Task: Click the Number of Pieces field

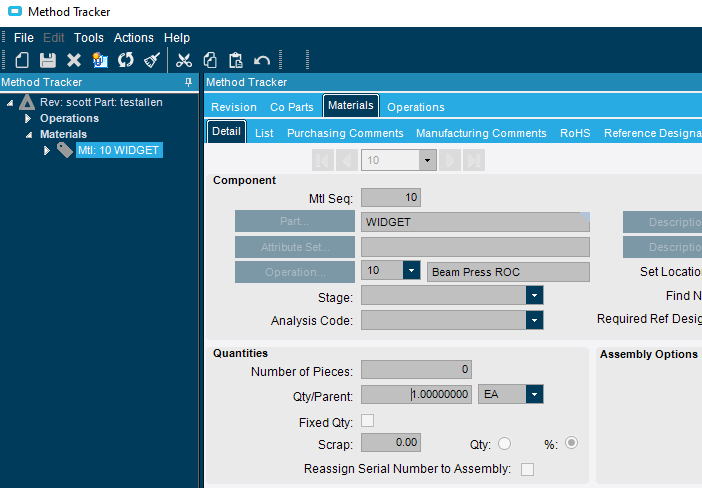Action: click(x=416, y=370)
